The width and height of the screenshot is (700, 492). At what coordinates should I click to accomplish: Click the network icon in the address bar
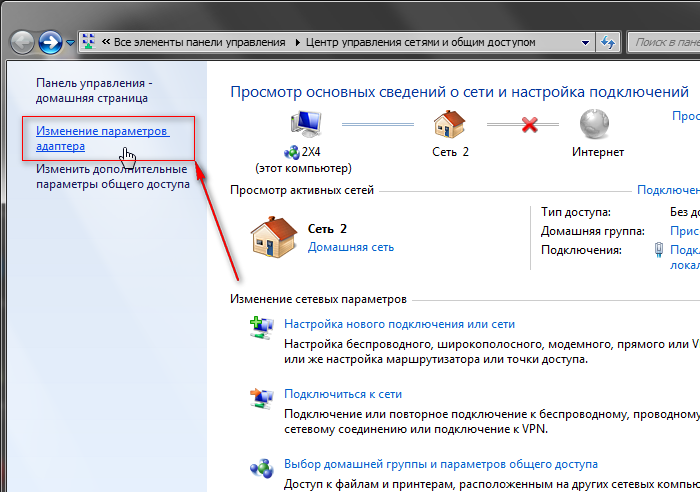tap(89, 42)
